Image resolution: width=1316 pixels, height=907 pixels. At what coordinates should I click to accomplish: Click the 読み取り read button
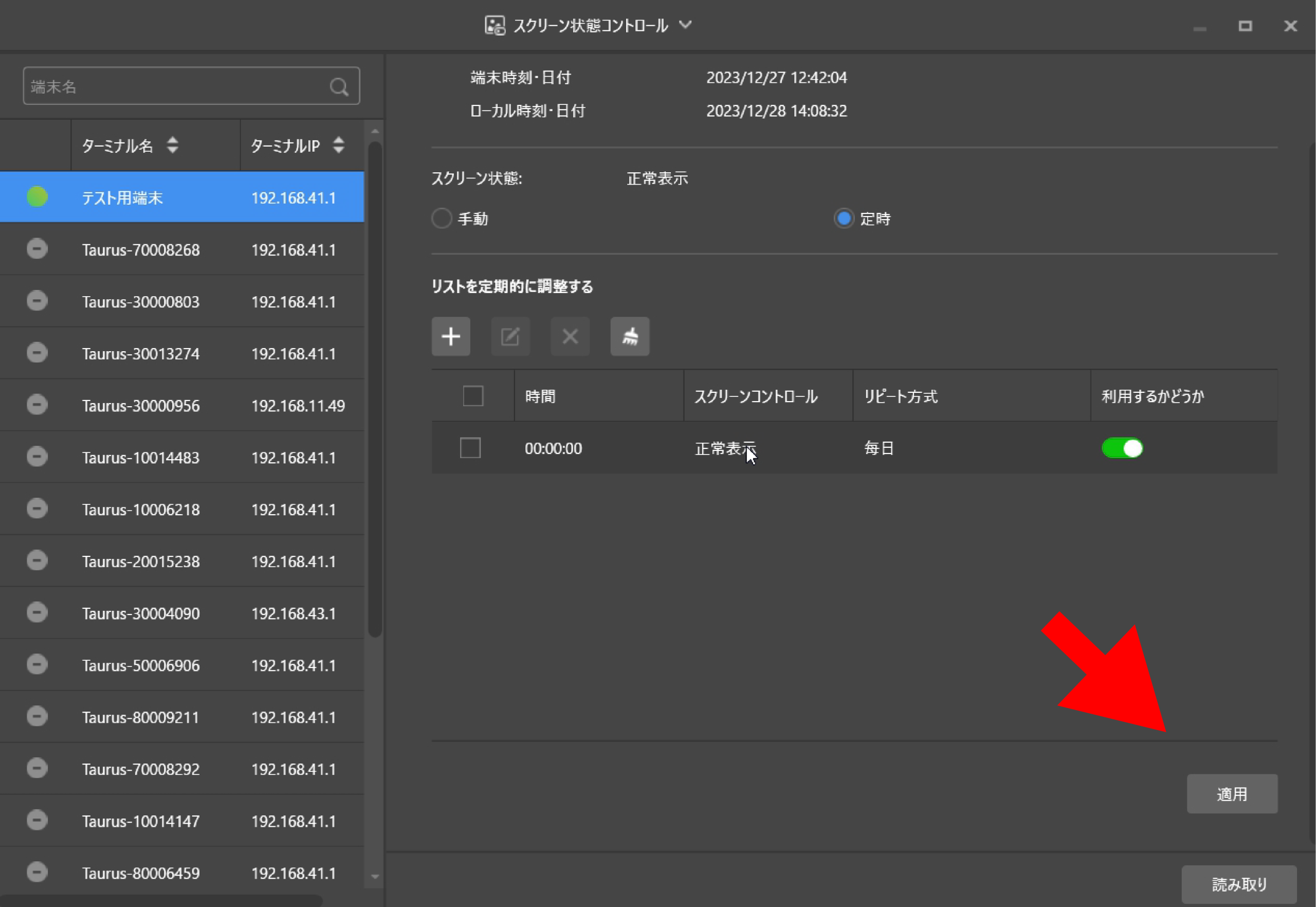tap(1239, 884)
